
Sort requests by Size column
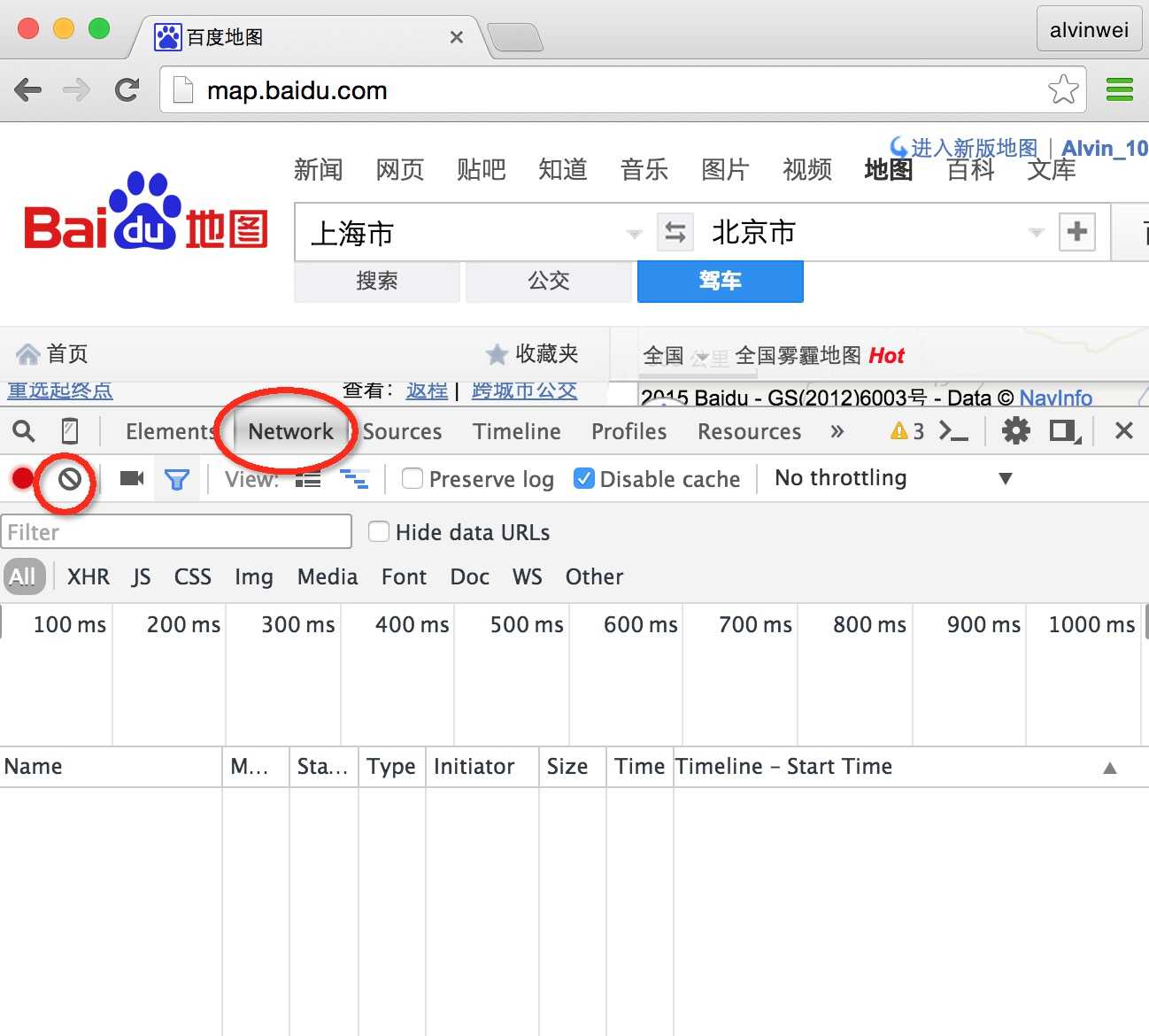[x=573, y=767]
